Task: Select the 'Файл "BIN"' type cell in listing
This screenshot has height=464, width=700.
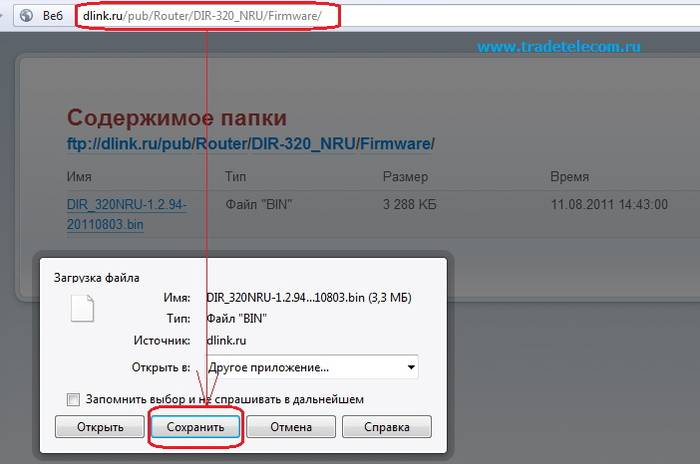Action: [258, 205]
